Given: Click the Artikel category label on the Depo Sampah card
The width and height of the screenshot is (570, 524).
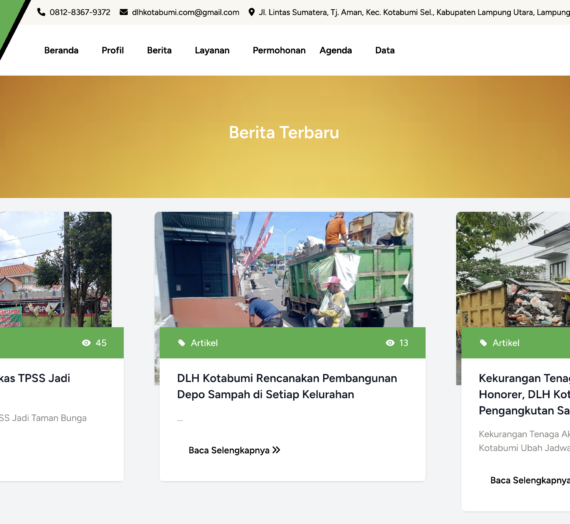Looking at the screenshot, I should [204, 343].
